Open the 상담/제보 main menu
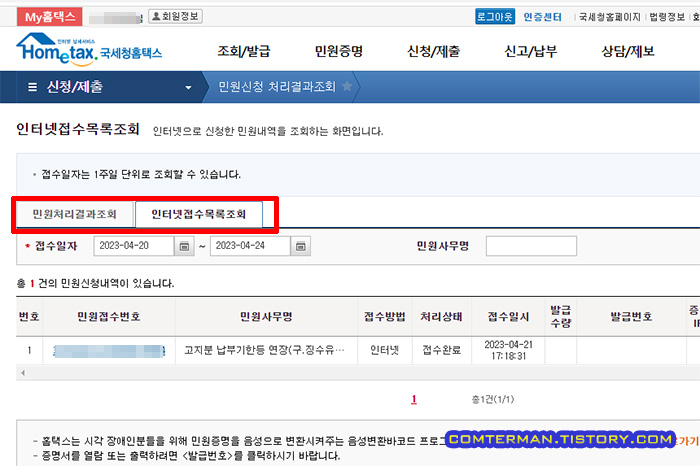700x466 pixels. point(628,51)
